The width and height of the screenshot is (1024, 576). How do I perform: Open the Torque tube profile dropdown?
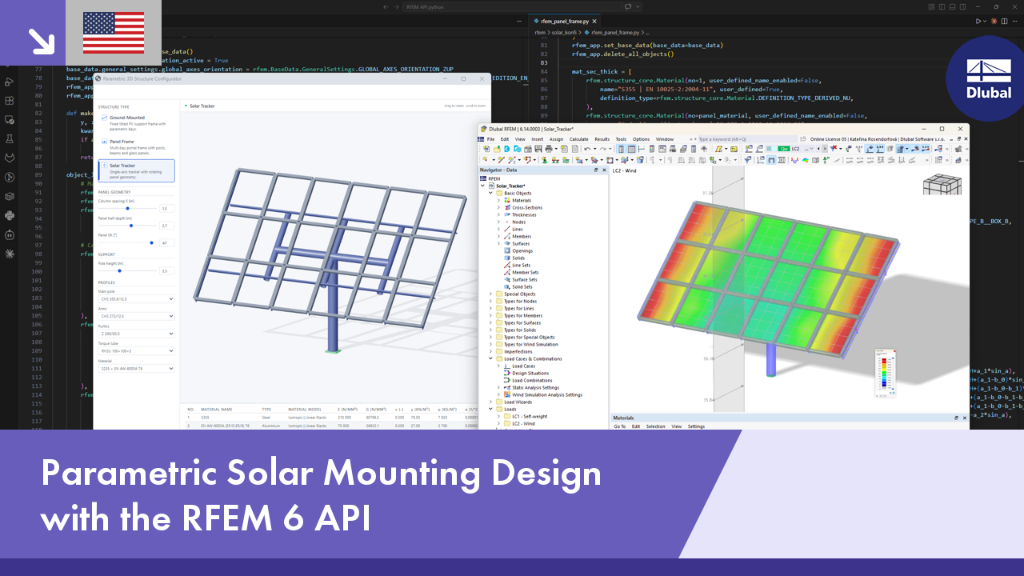tap(136, 351)
